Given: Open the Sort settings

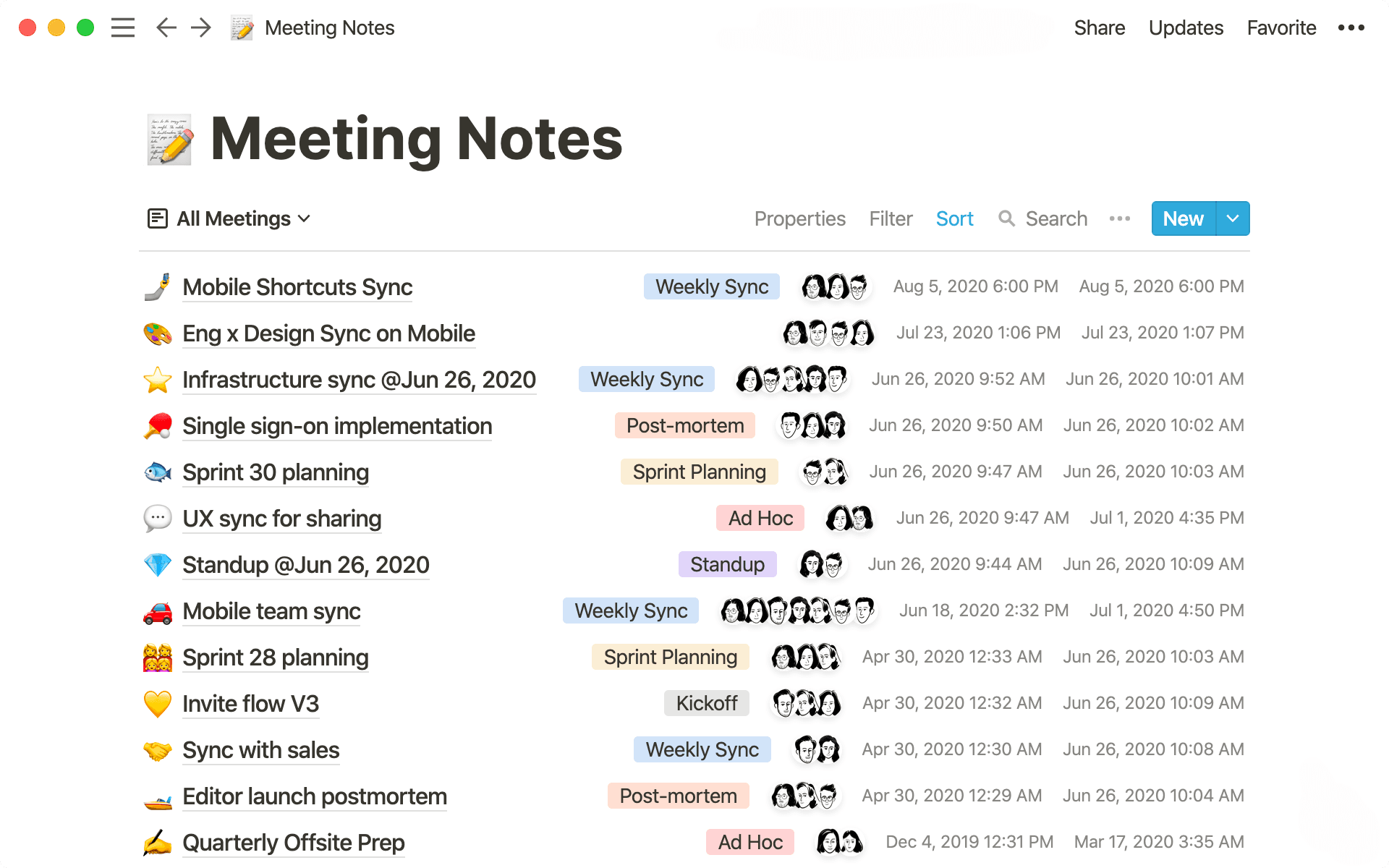Looking at the screenshot, I should point(954,218).
